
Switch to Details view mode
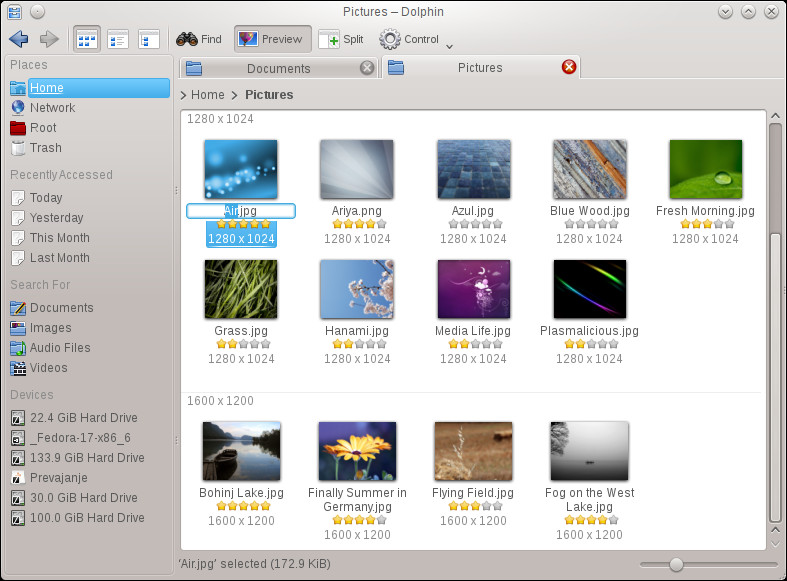point(149,39)
